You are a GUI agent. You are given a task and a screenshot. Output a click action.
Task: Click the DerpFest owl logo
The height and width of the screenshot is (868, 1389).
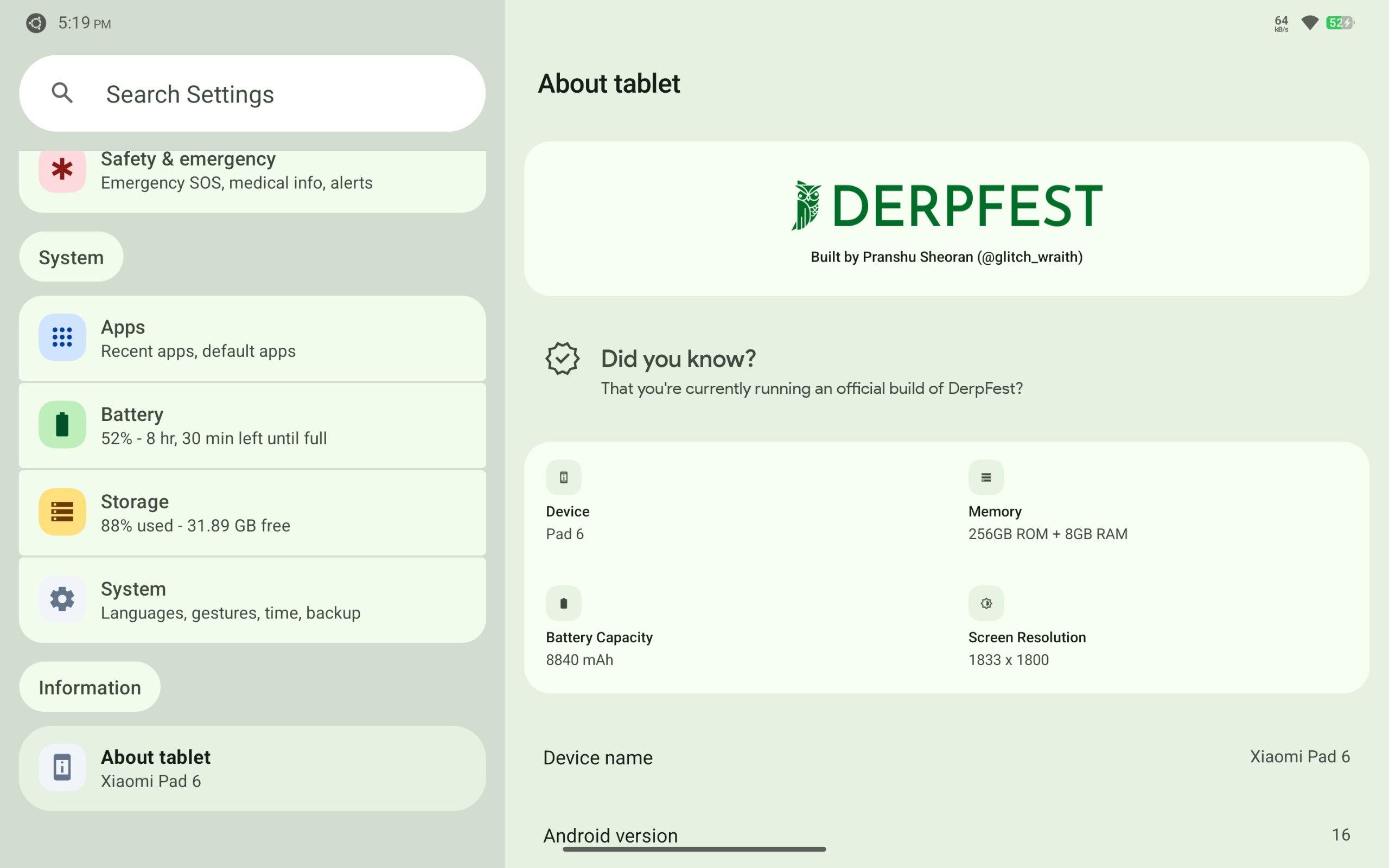point(806,206)
